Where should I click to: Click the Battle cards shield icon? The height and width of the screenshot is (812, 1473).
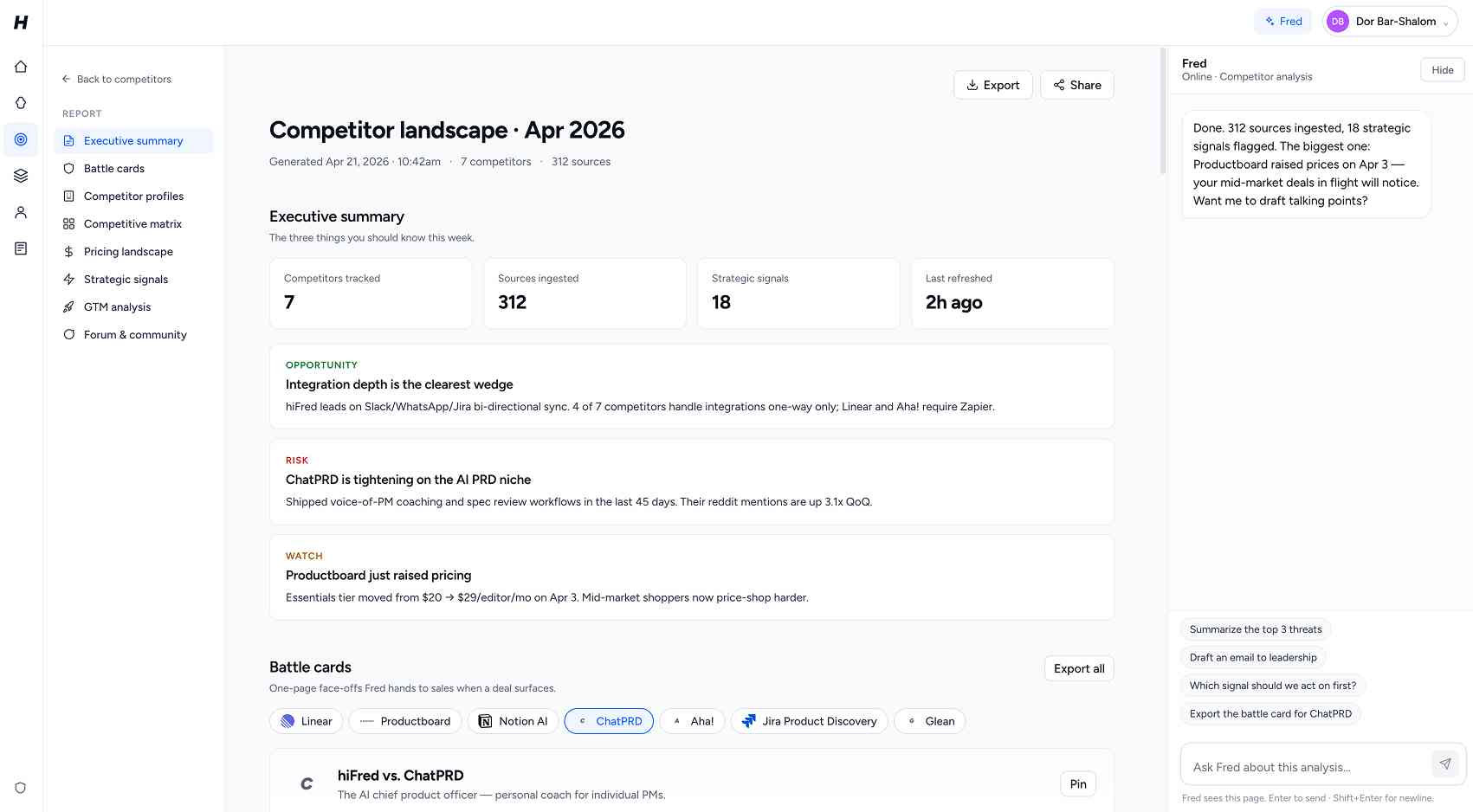coord(69,169)
